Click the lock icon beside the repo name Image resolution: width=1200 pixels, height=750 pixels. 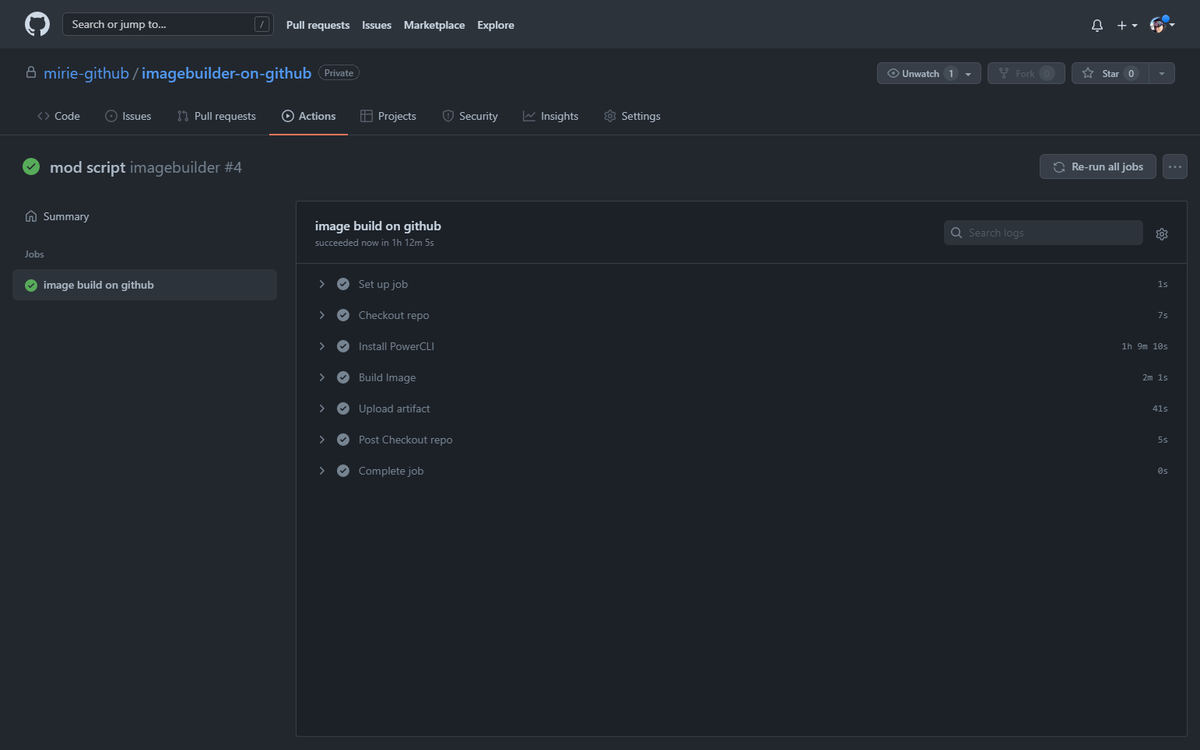31,73
